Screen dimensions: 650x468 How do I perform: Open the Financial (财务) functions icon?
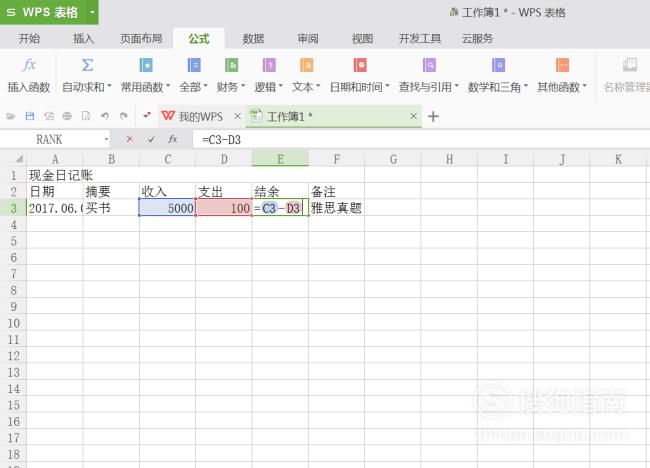point(231,65)
